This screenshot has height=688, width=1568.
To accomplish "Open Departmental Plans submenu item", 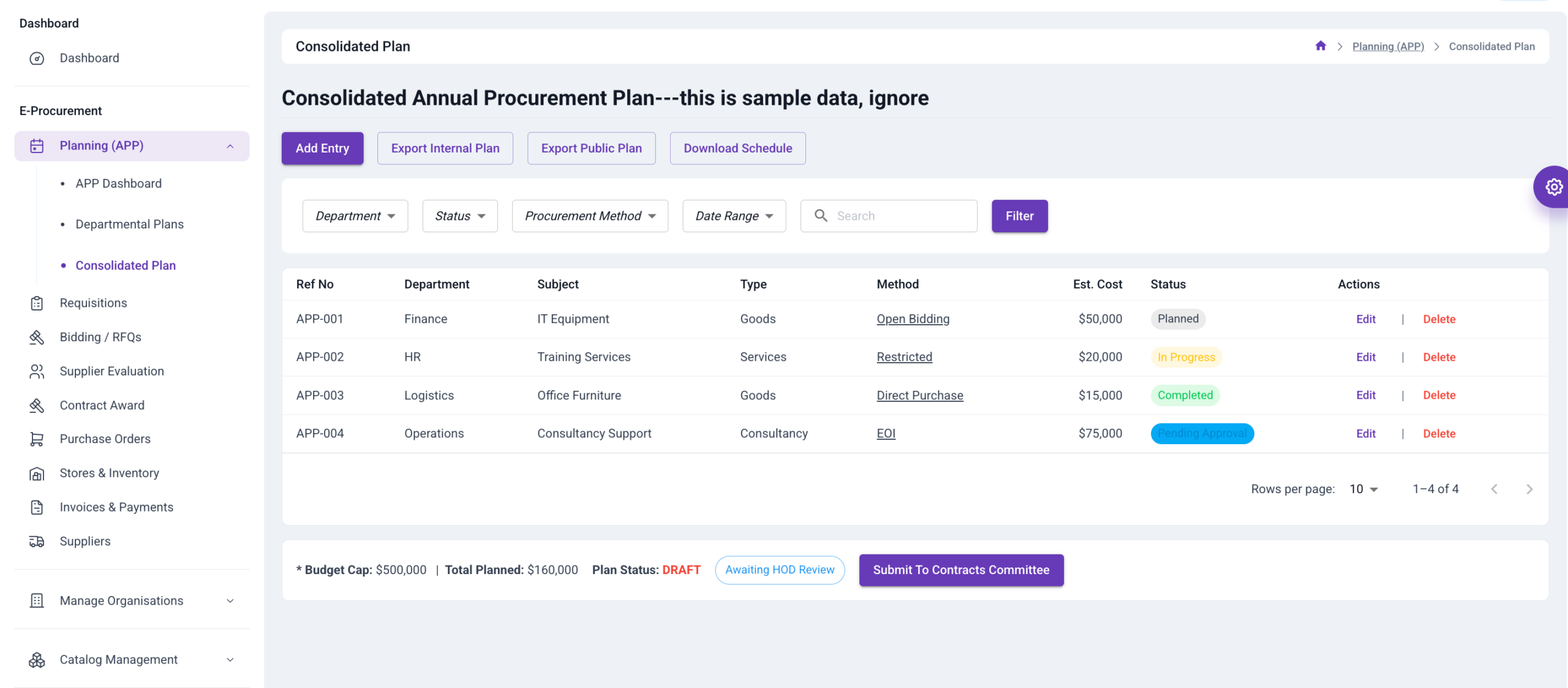I will (x=129, y=224).
